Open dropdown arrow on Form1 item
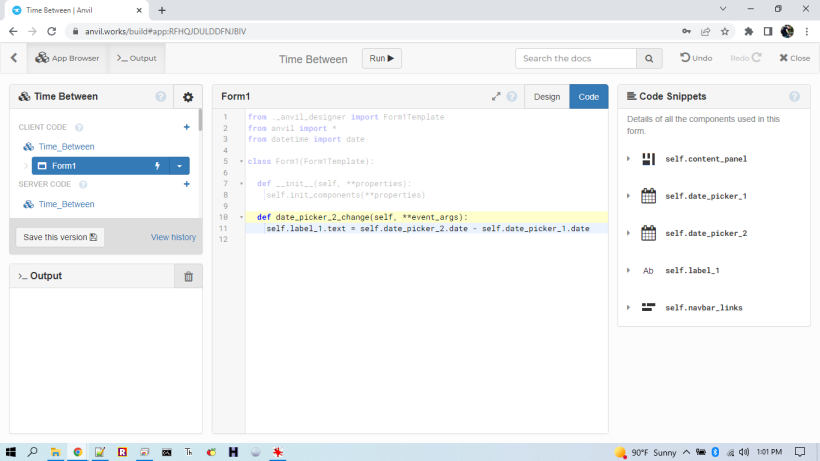This screenshot has height=461, width=820. (179, 166)
